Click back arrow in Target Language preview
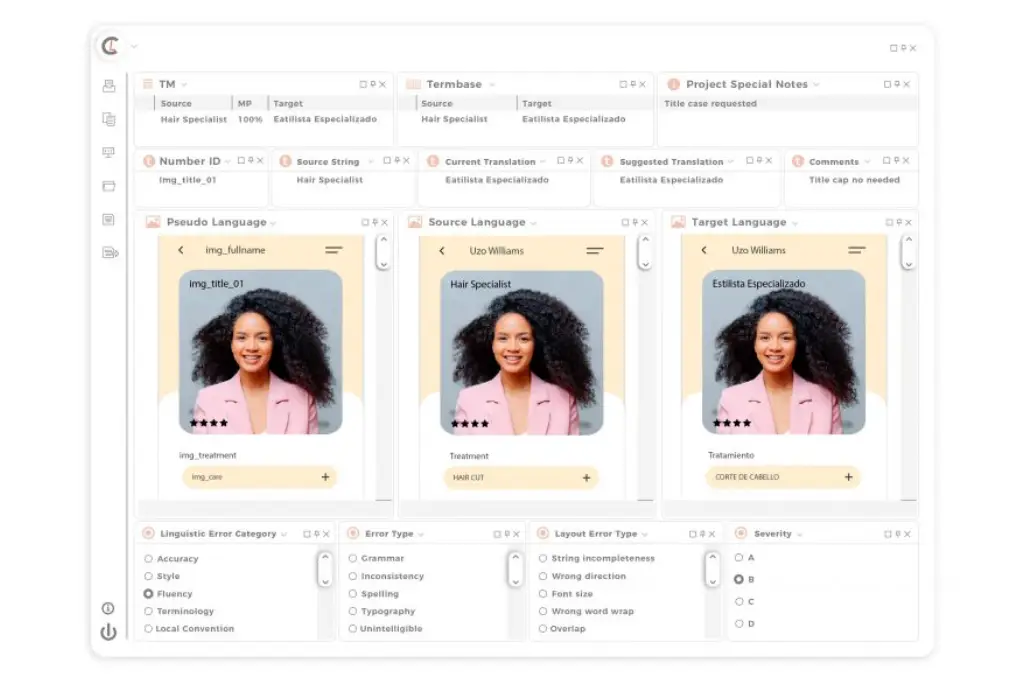Screen dimensions: 1024x683 (x=704, y=250)
